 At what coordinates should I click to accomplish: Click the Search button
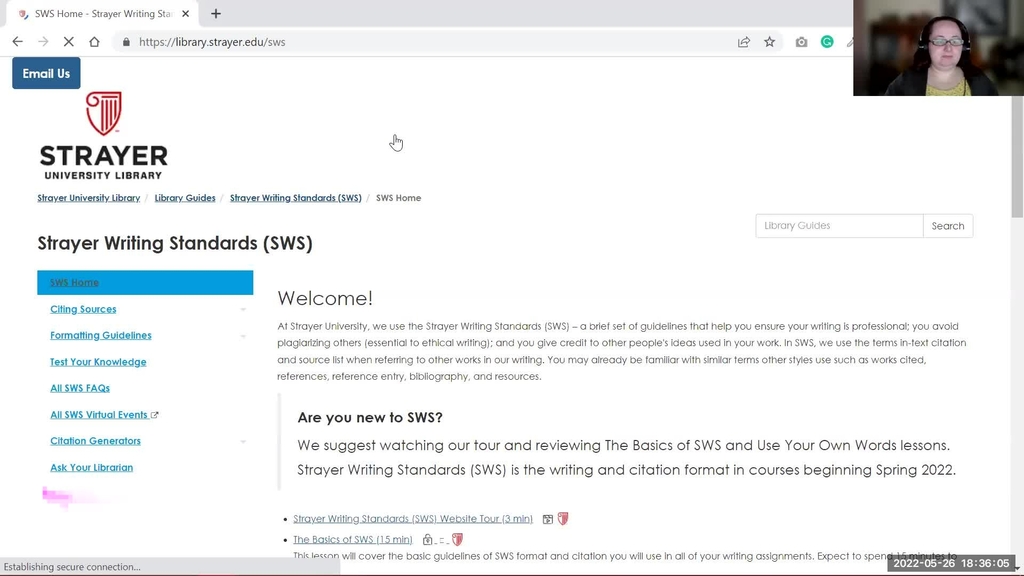click(x=947, y=226)
